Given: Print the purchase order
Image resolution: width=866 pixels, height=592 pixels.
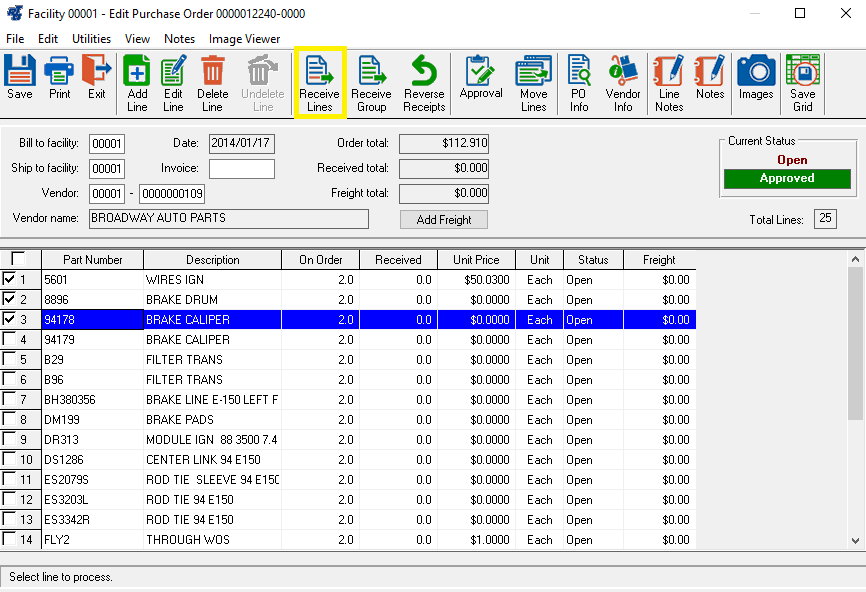Looking at the screenshot, I should (x=60, y=78).
